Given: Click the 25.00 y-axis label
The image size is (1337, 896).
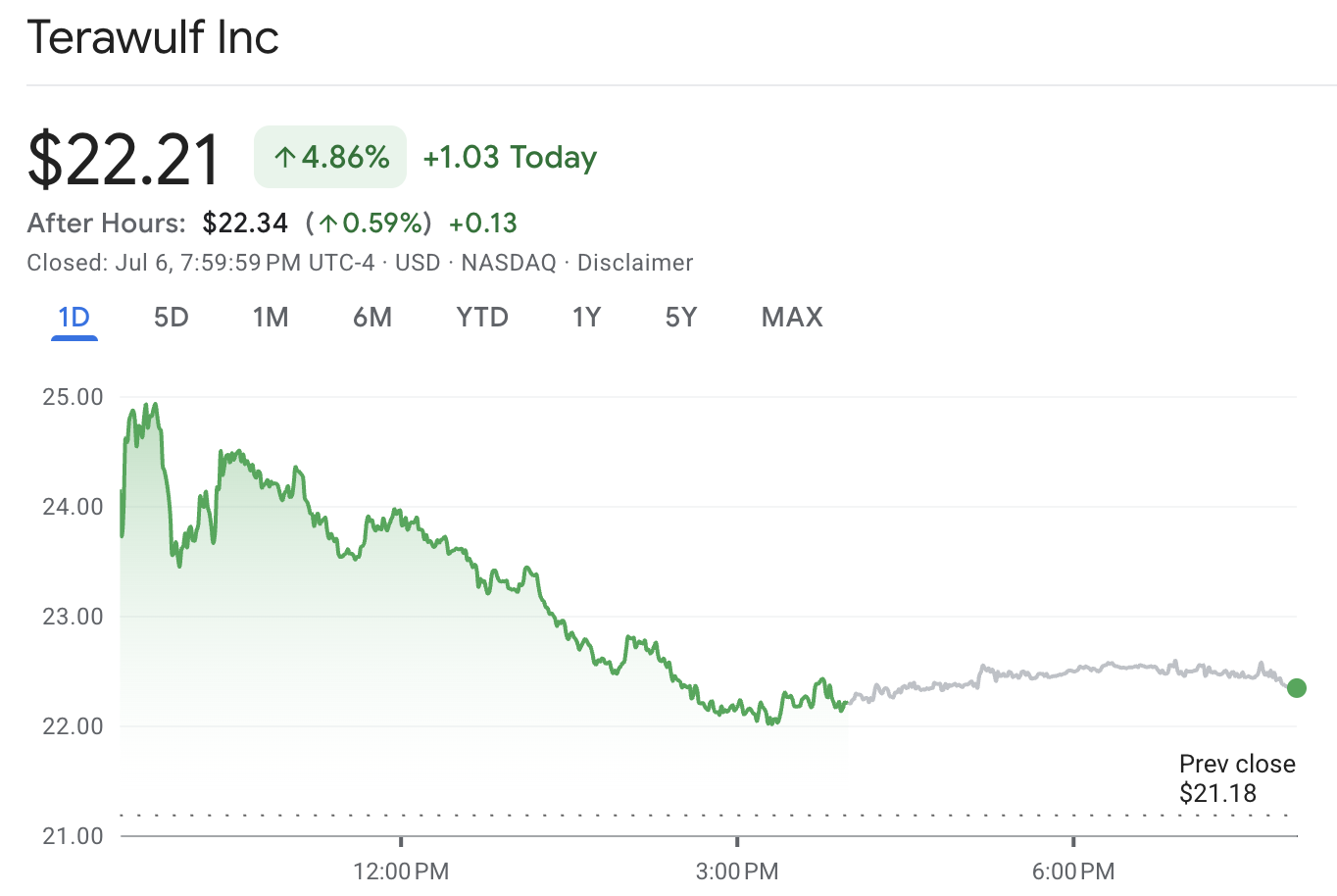Looking at the screenshot, I should (73, 397).
